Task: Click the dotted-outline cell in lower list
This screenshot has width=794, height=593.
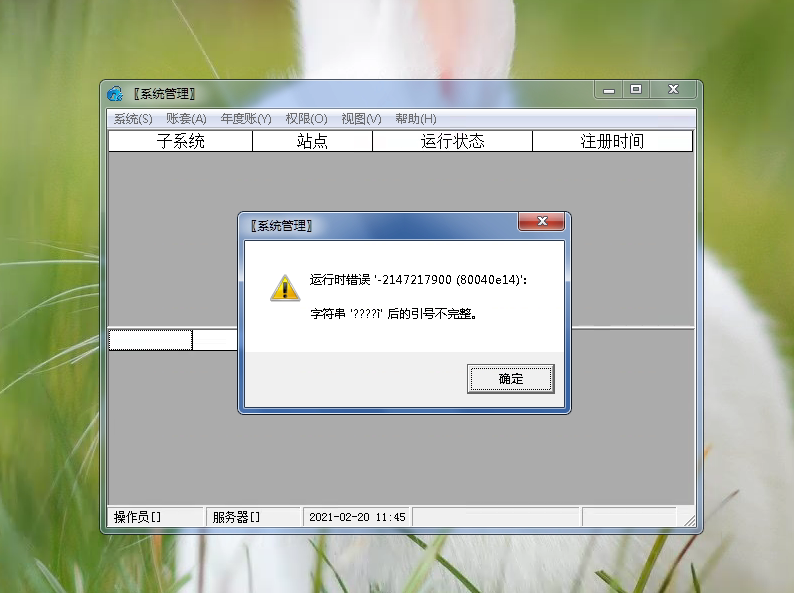Action: (150, 340)
